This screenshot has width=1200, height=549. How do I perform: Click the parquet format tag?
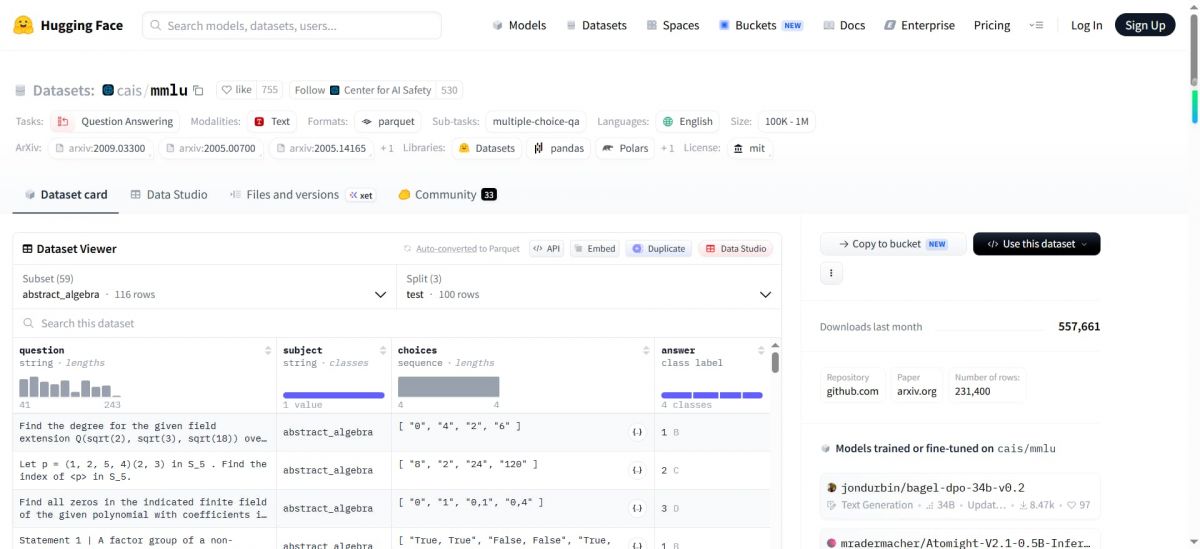tap(388, 122)
